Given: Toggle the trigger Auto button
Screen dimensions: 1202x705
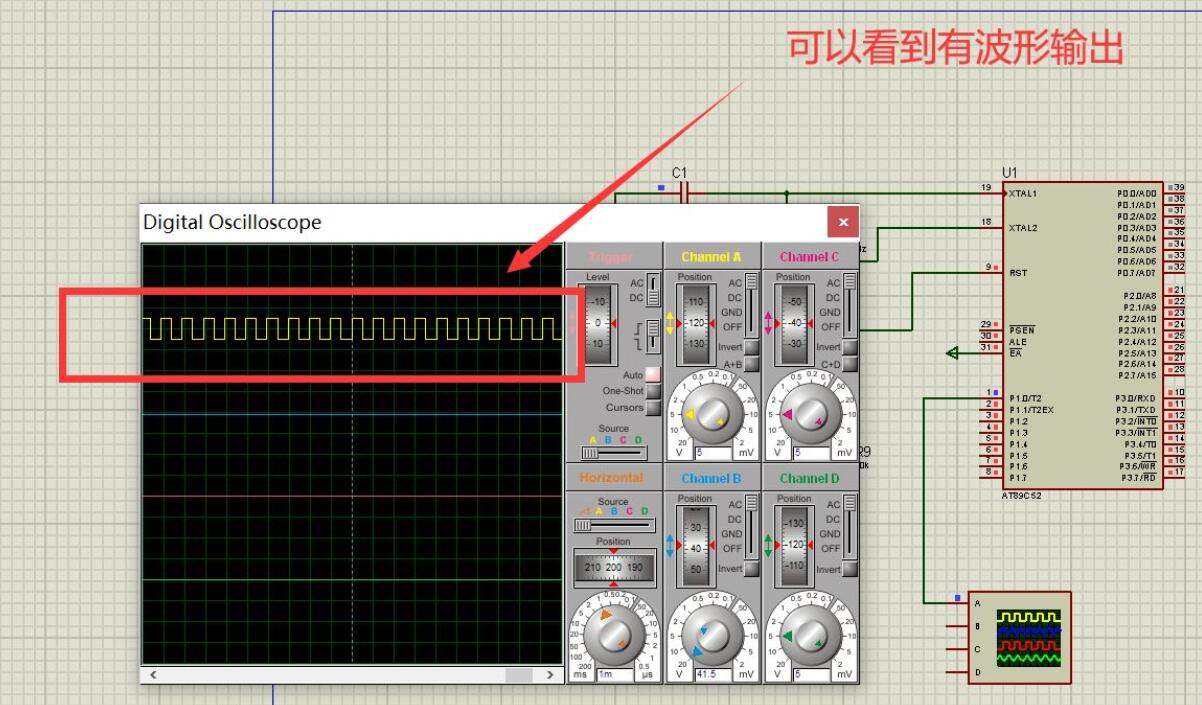Looking at the screenshot, I should [x=653, y=374].
